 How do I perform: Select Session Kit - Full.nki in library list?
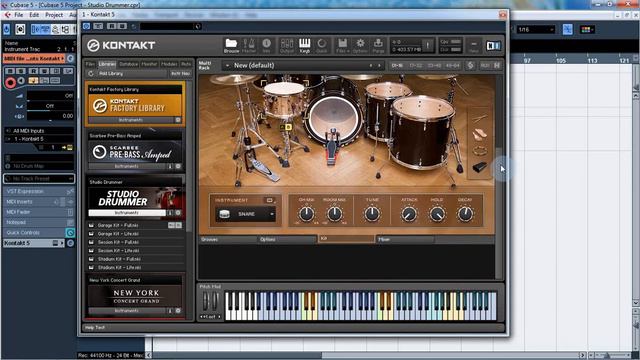click(x=118, y=242)
